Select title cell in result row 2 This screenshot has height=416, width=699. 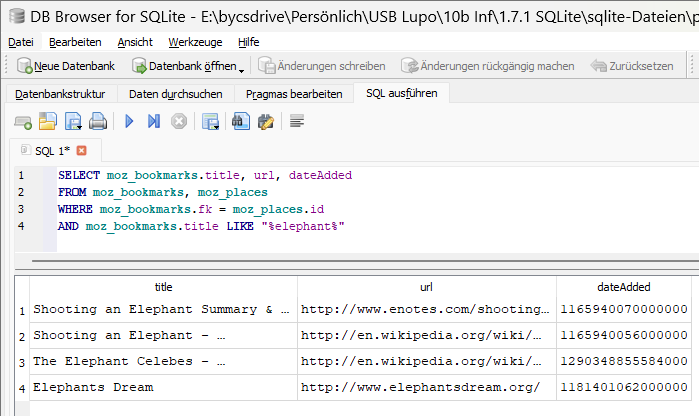[163, 335]
